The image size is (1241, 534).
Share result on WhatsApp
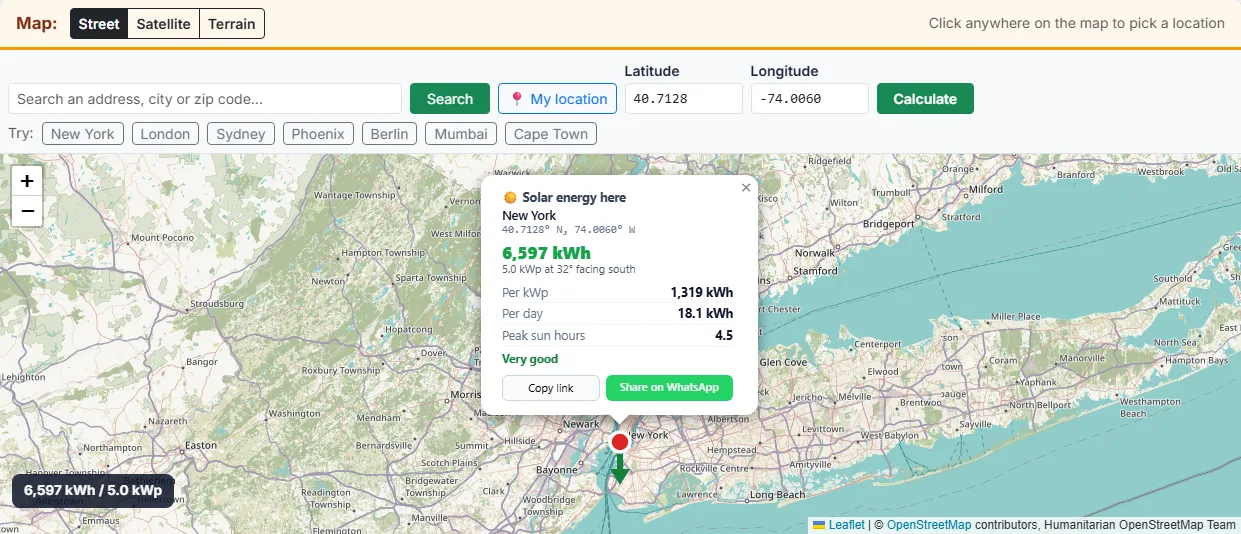(x=669, y=388)
